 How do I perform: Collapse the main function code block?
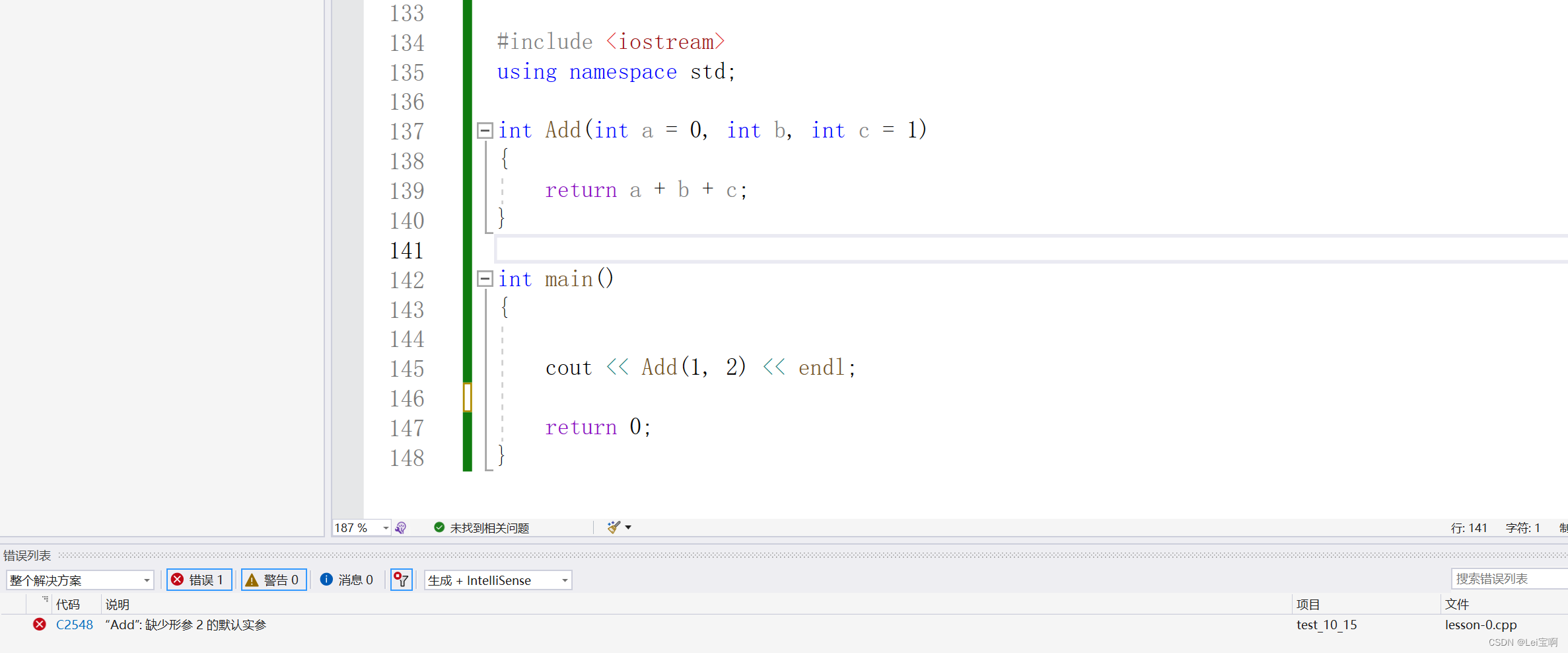point(485,279)
